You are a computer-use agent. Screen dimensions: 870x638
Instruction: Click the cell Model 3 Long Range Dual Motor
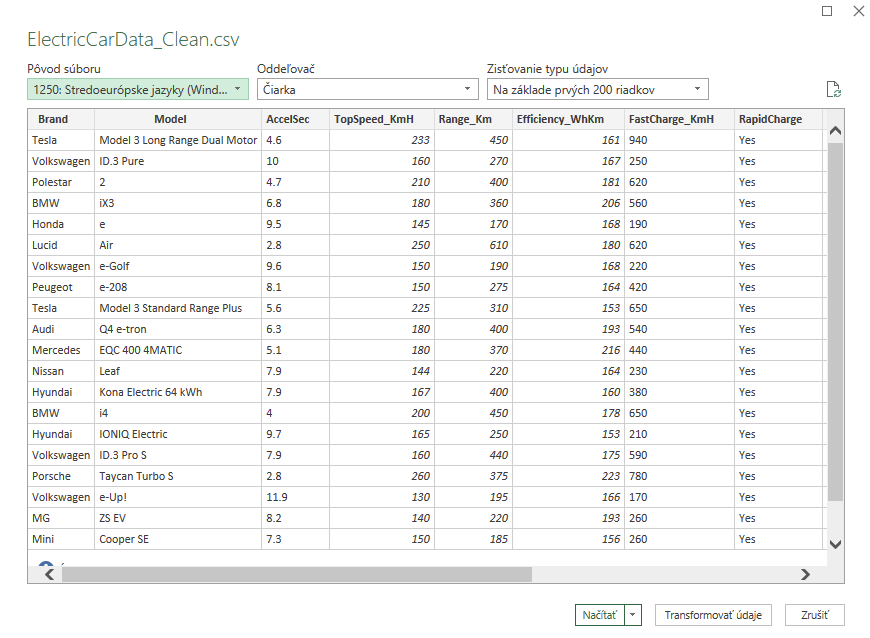coord(178,140)
